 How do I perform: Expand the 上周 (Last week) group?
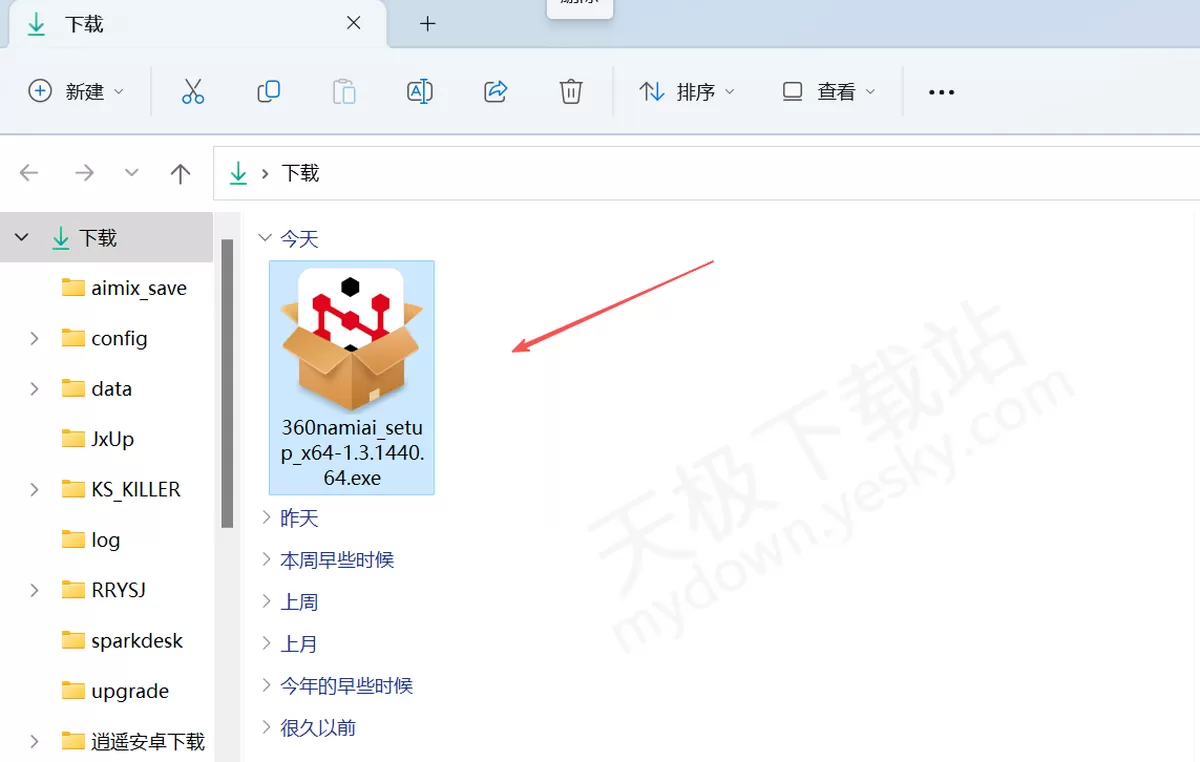click(x=266, y=601)
